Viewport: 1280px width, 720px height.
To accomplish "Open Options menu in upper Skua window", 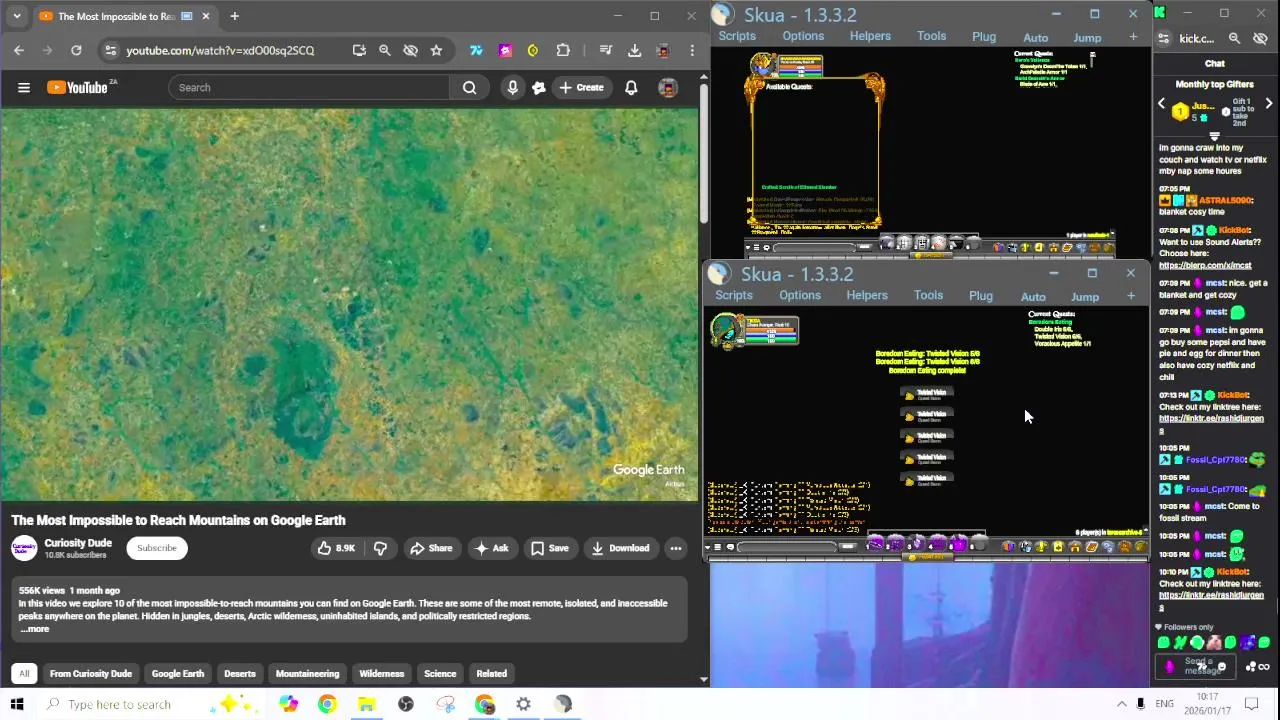I will click(x=803, y=37).
